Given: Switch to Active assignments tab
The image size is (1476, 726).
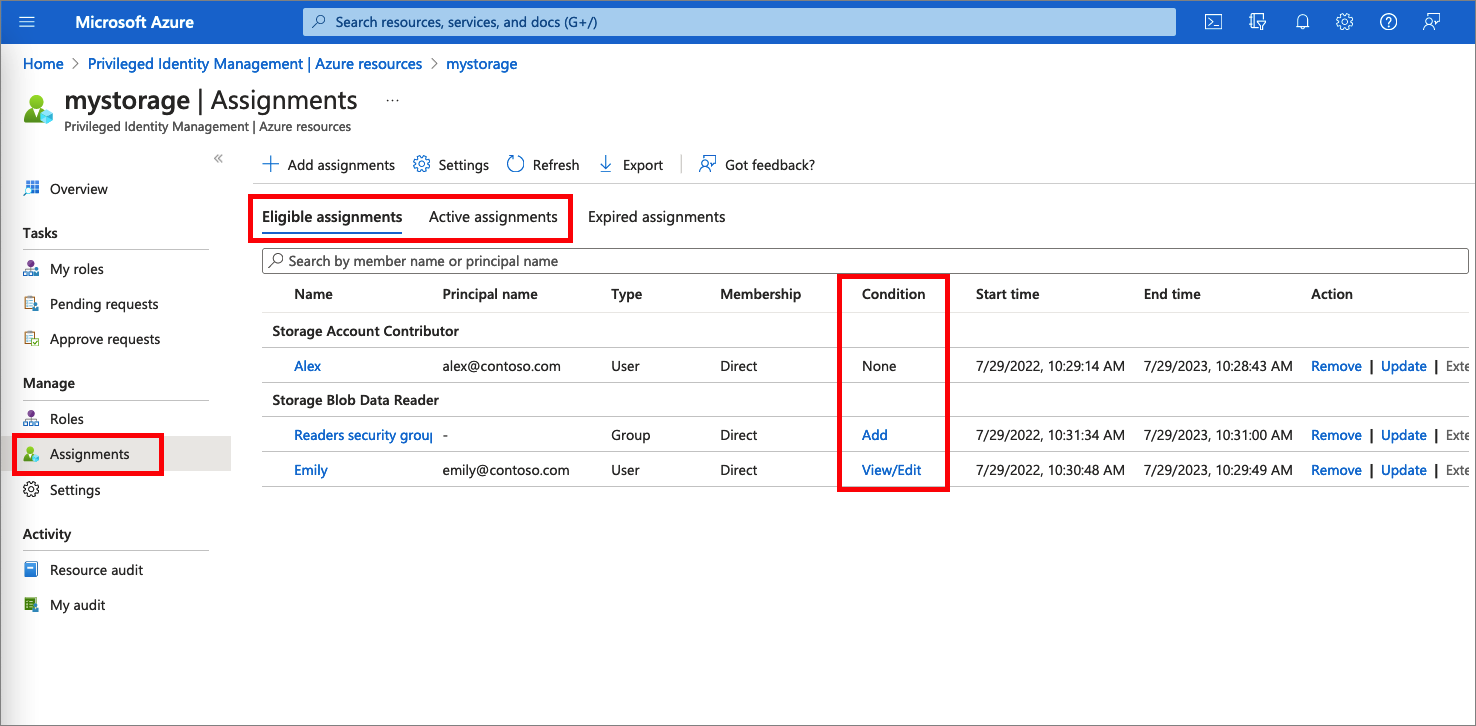Looking at the screenshot, I should (x=493, y=217).
